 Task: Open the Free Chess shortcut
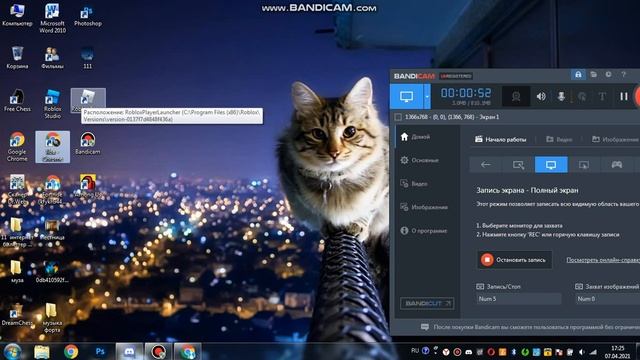point(17,100)
